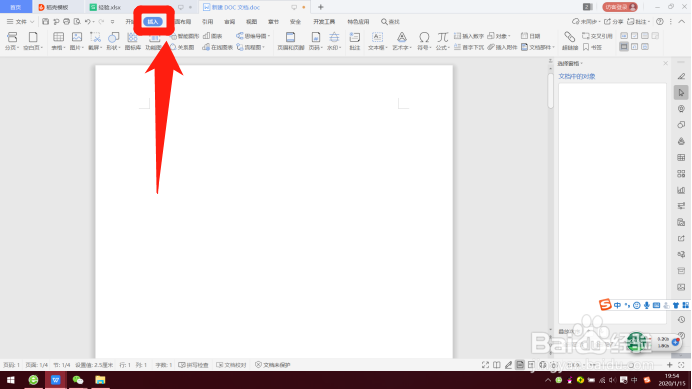692x389 pixels.
Task: Insert a symbol with the Omega 符号 icon
Action: click(x=424, y=41)
